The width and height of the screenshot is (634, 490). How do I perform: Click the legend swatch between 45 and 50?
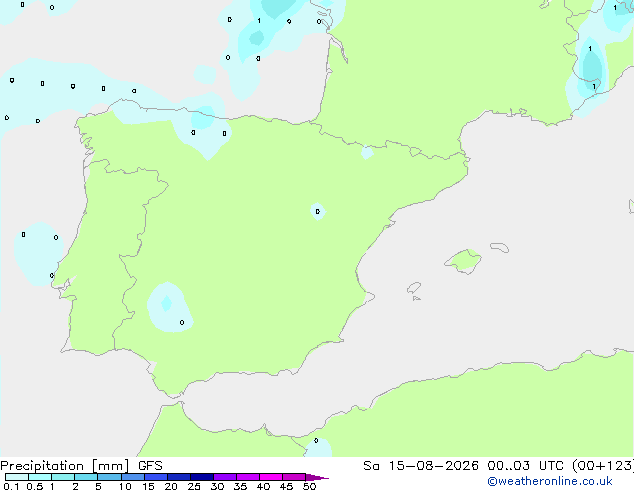click(x=294, y=477)
